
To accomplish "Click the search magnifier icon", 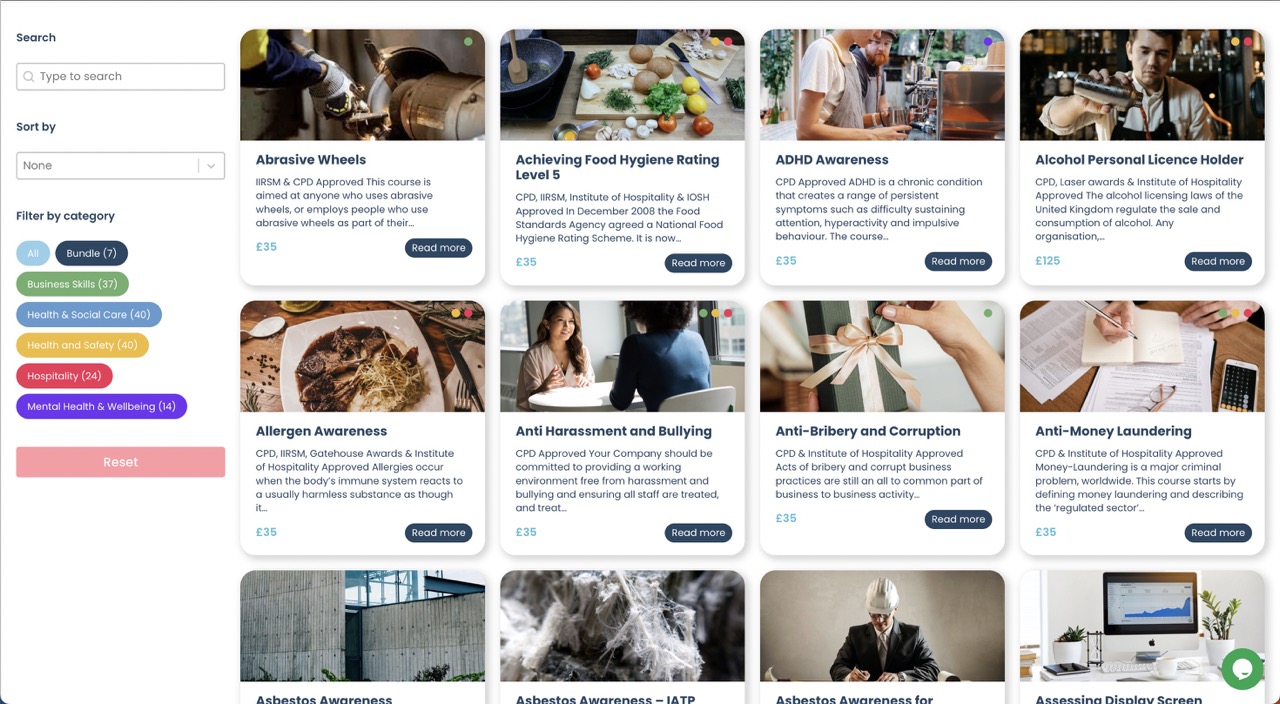I will tap(29, 77).
